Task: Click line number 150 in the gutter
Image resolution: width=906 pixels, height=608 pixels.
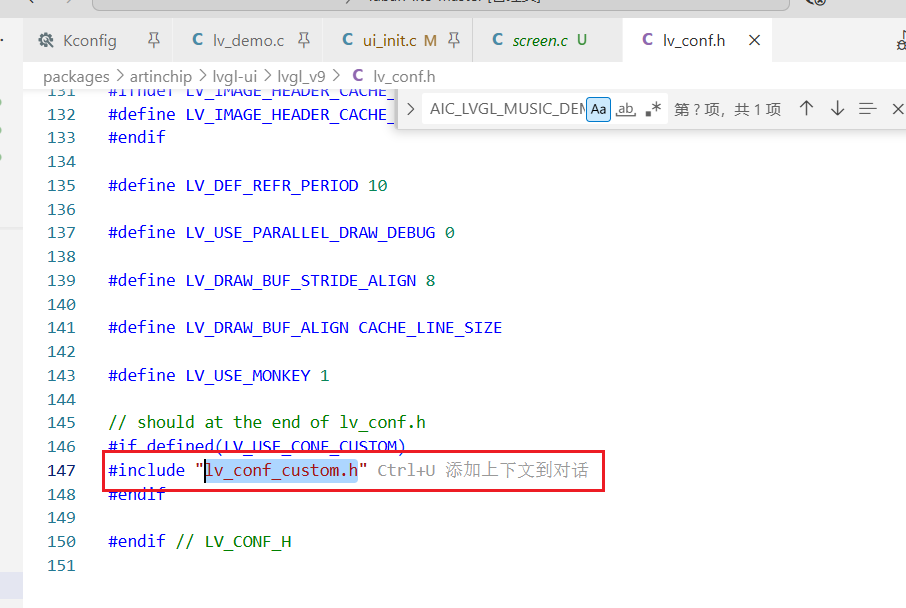Action: tap(61, 542)
